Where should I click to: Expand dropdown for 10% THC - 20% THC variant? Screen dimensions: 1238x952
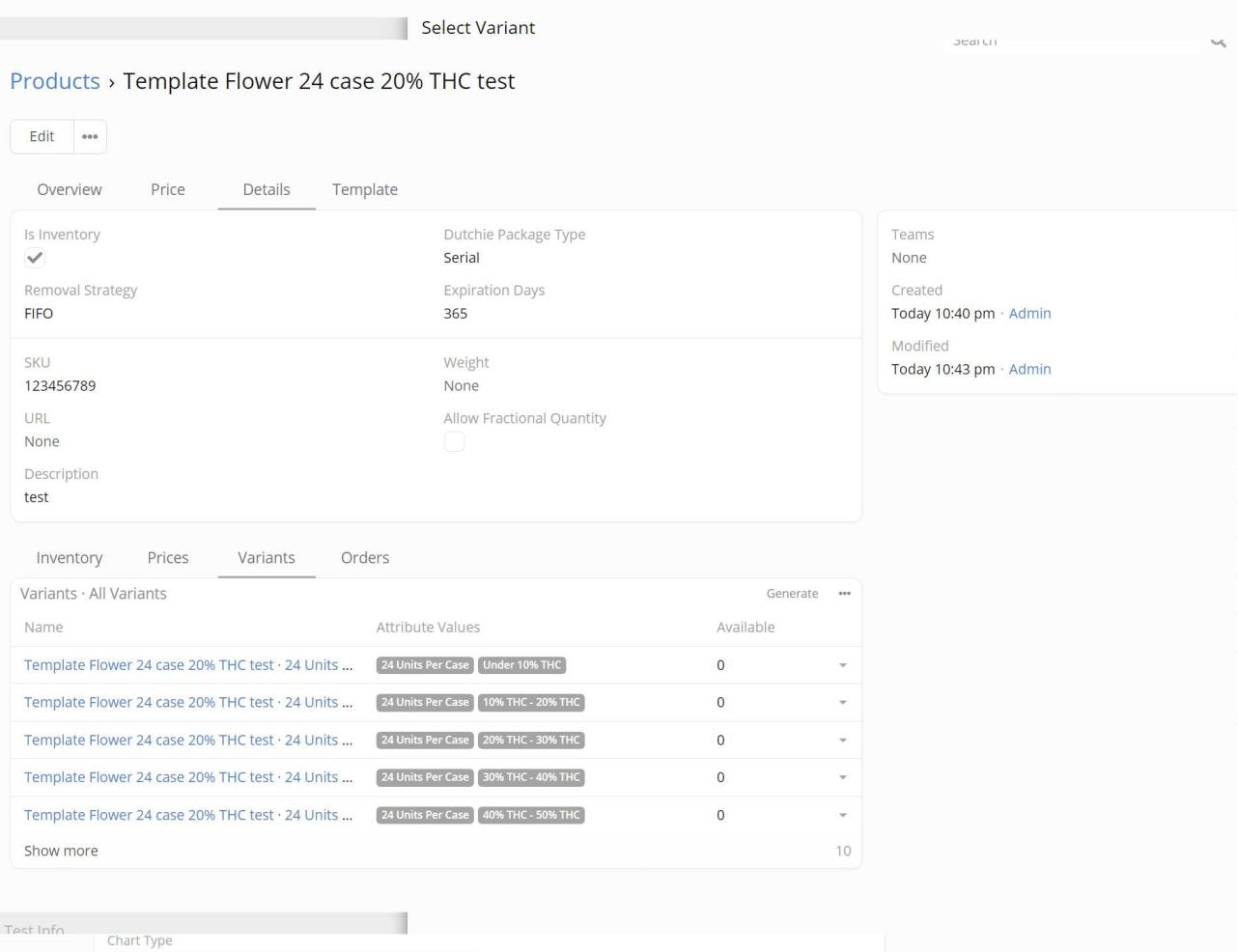pyautogui.click(x=842, y=703)
